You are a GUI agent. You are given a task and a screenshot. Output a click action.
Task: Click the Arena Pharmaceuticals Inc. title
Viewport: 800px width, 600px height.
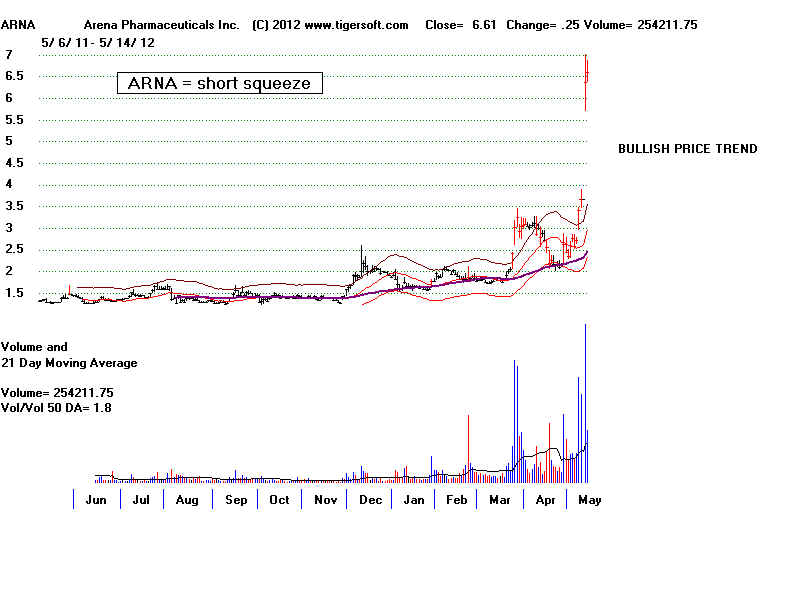coord(153,24)
